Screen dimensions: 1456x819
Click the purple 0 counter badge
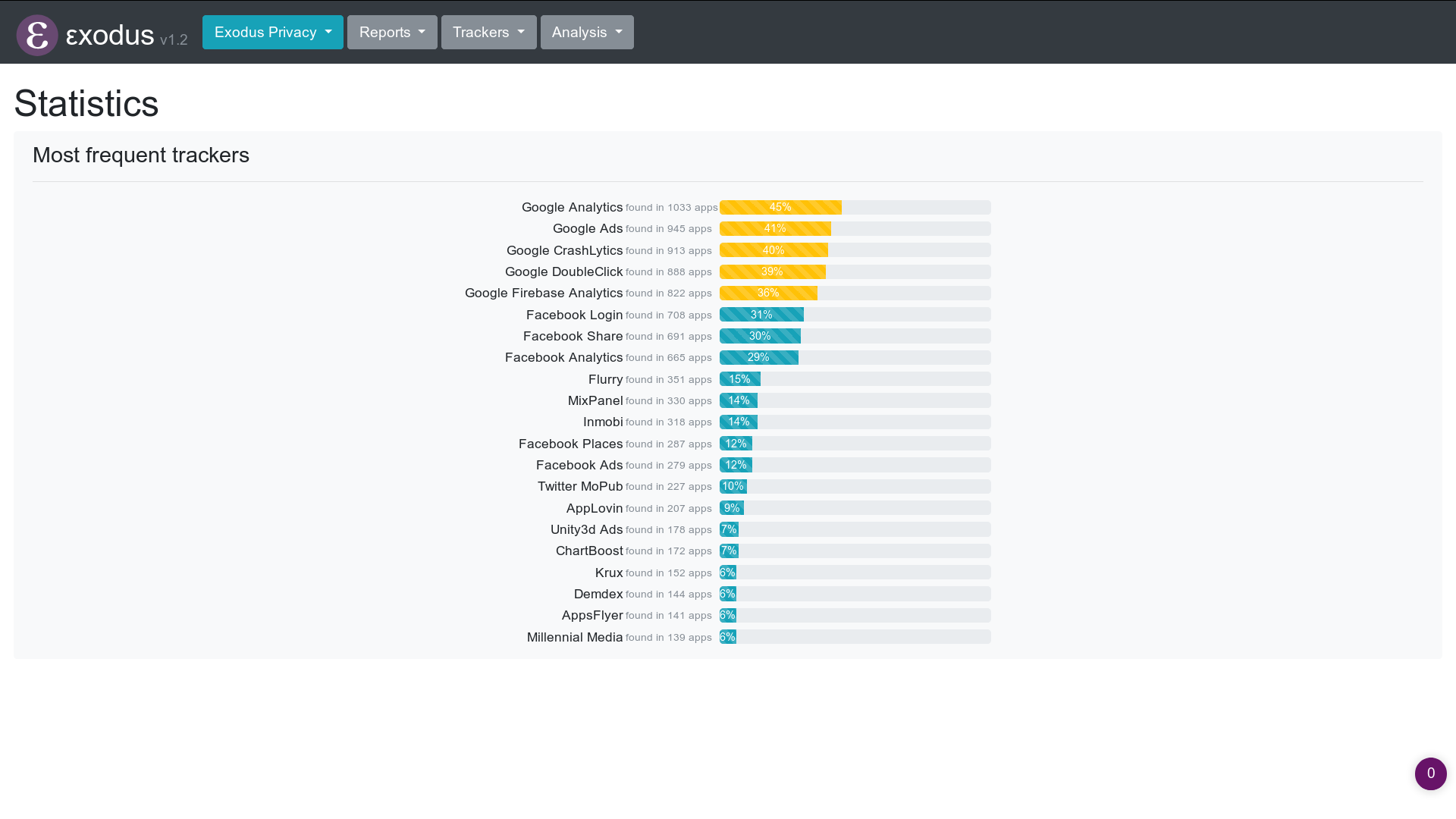pyautogui.click(x=1431, y=773)
